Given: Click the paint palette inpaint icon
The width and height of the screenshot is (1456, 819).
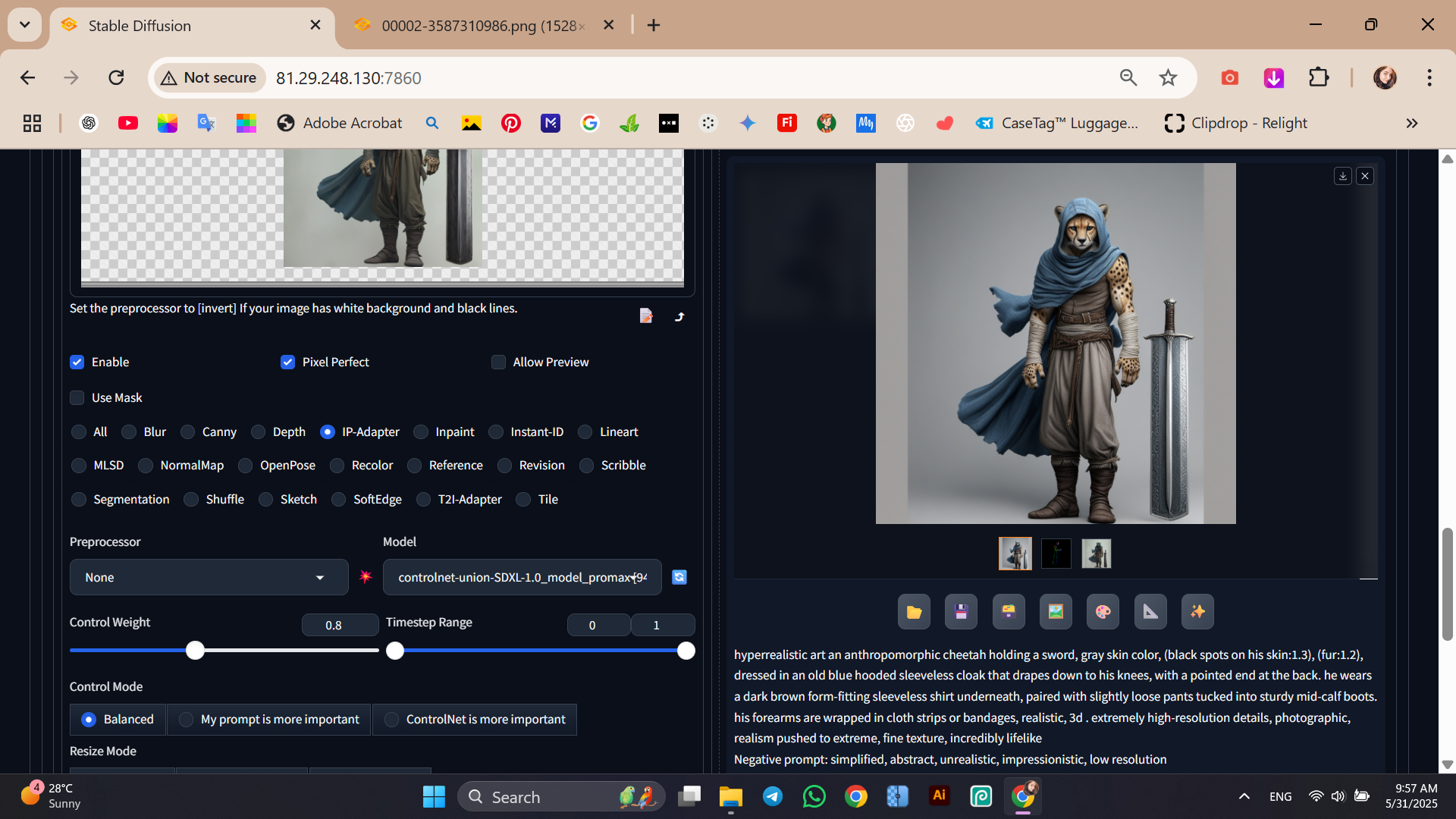Looking at the screenshot, I should pyautogui.click(x=1103, y=612).
